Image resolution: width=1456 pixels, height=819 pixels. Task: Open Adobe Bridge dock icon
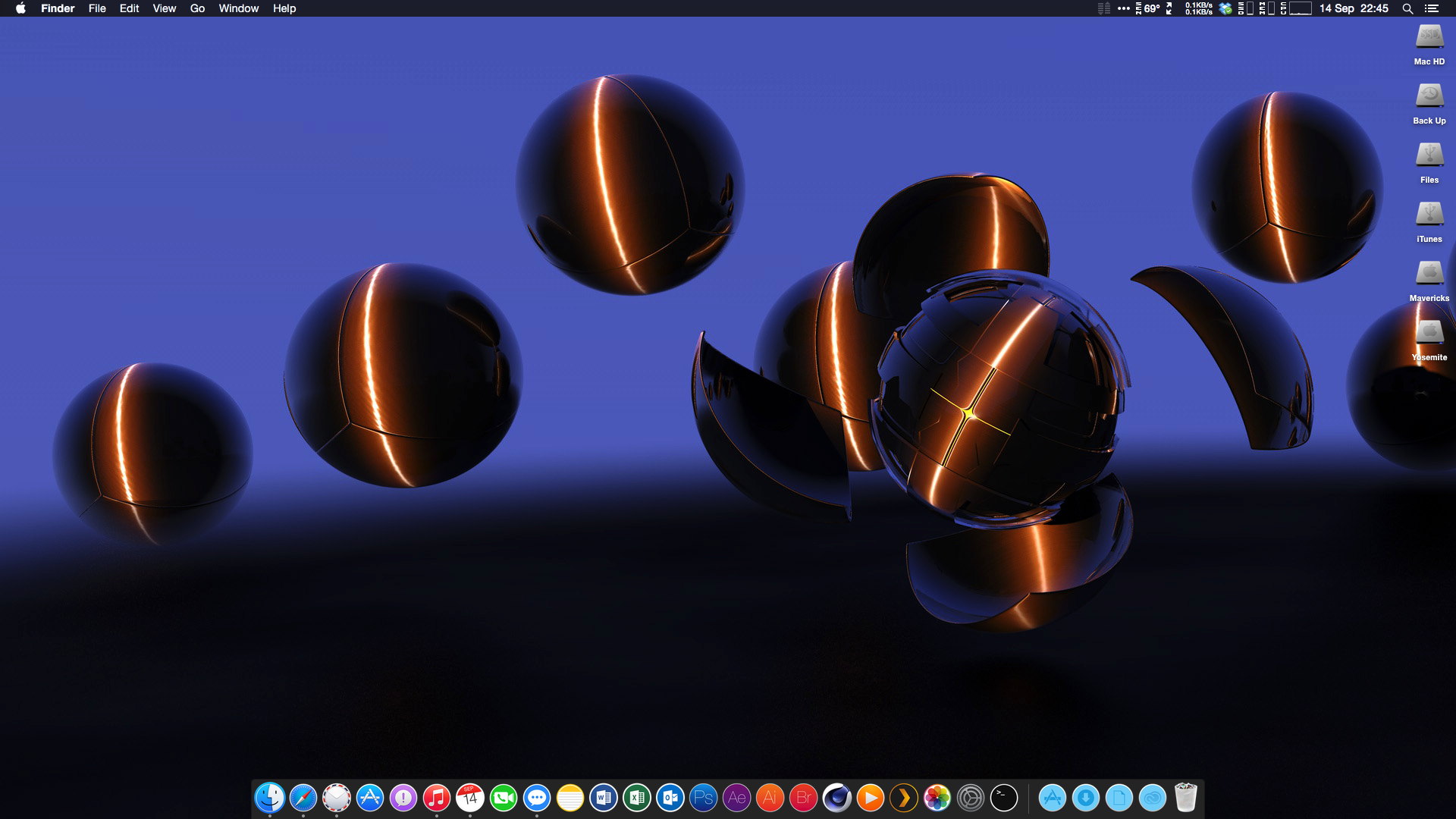point(804,798)
